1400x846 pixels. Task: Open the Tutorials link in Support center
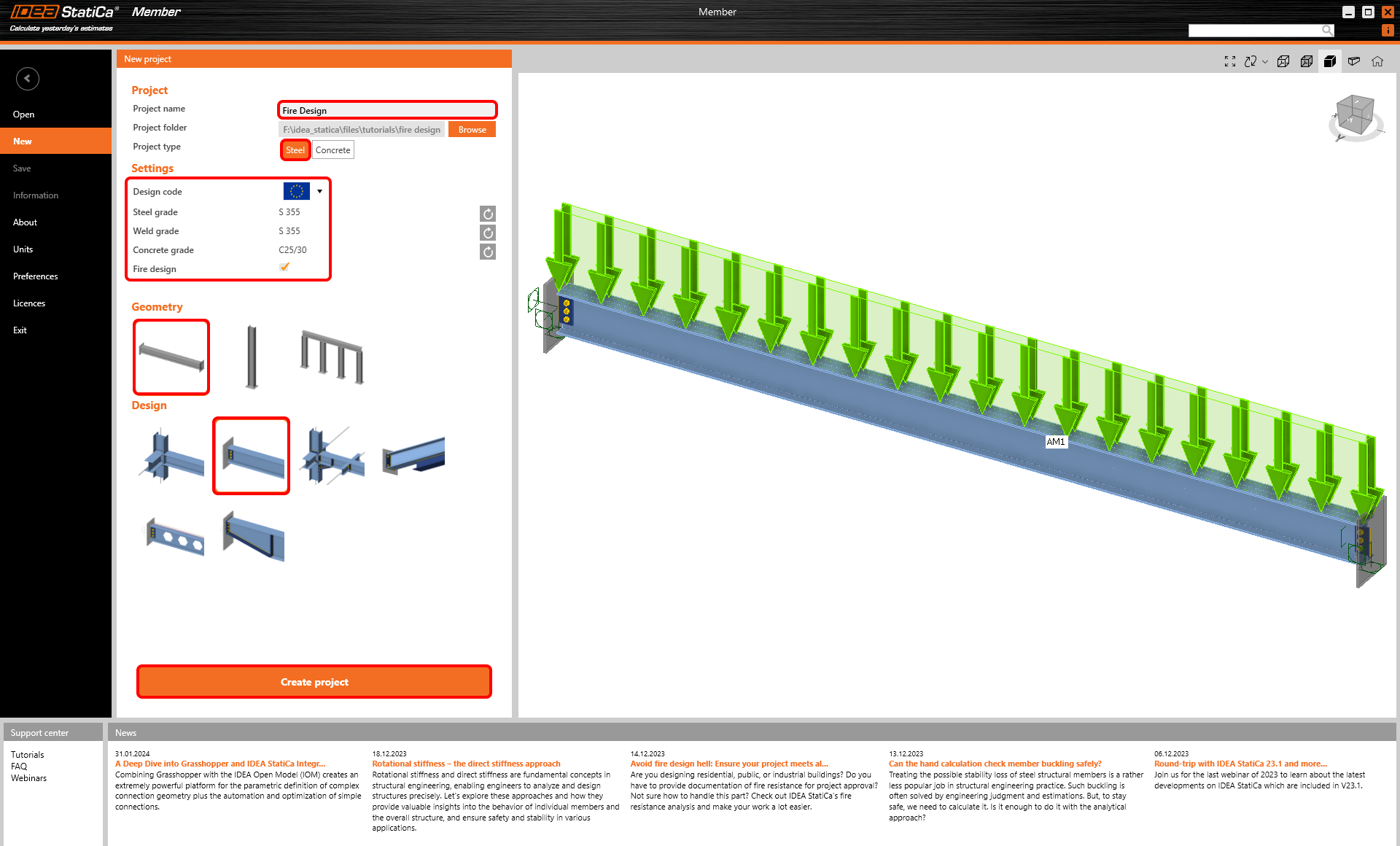coord(28,754)
